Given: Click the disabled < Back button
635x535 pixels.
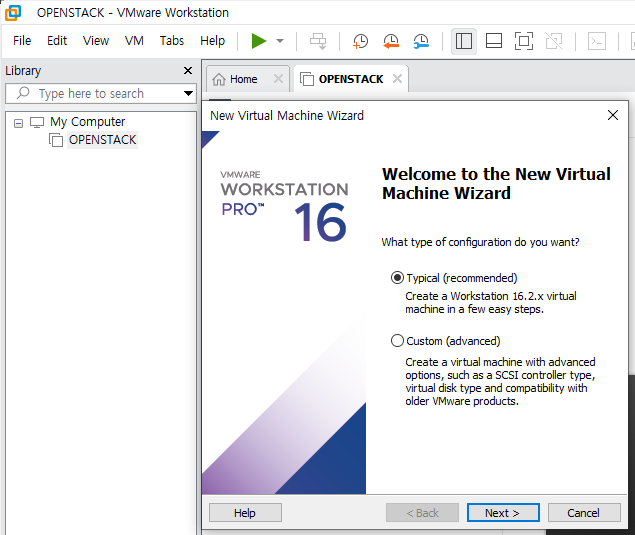Looking at the screenshot, I should click(x=422, y=513).
